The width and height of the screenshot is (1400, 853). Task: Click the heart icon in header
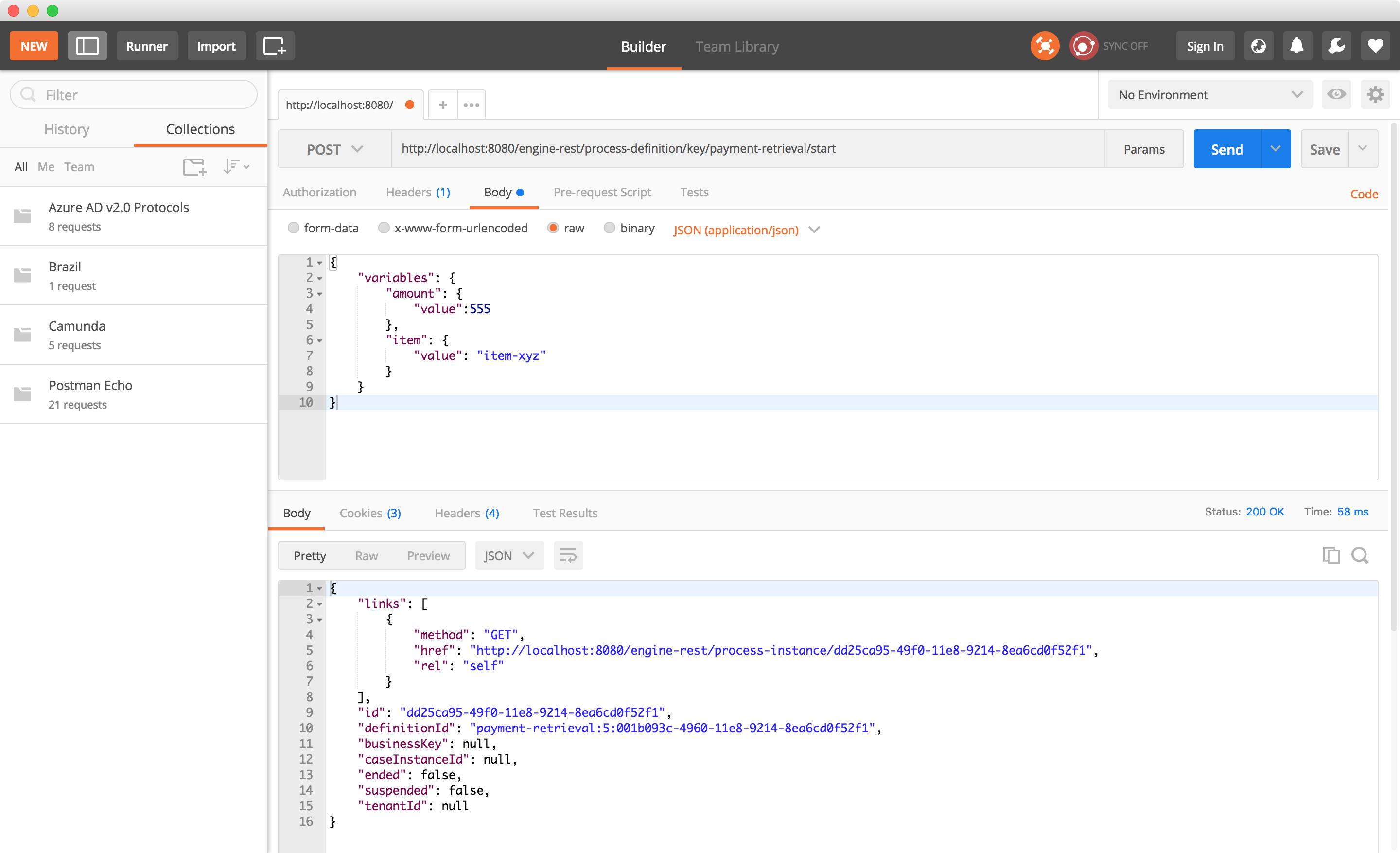1375,46
